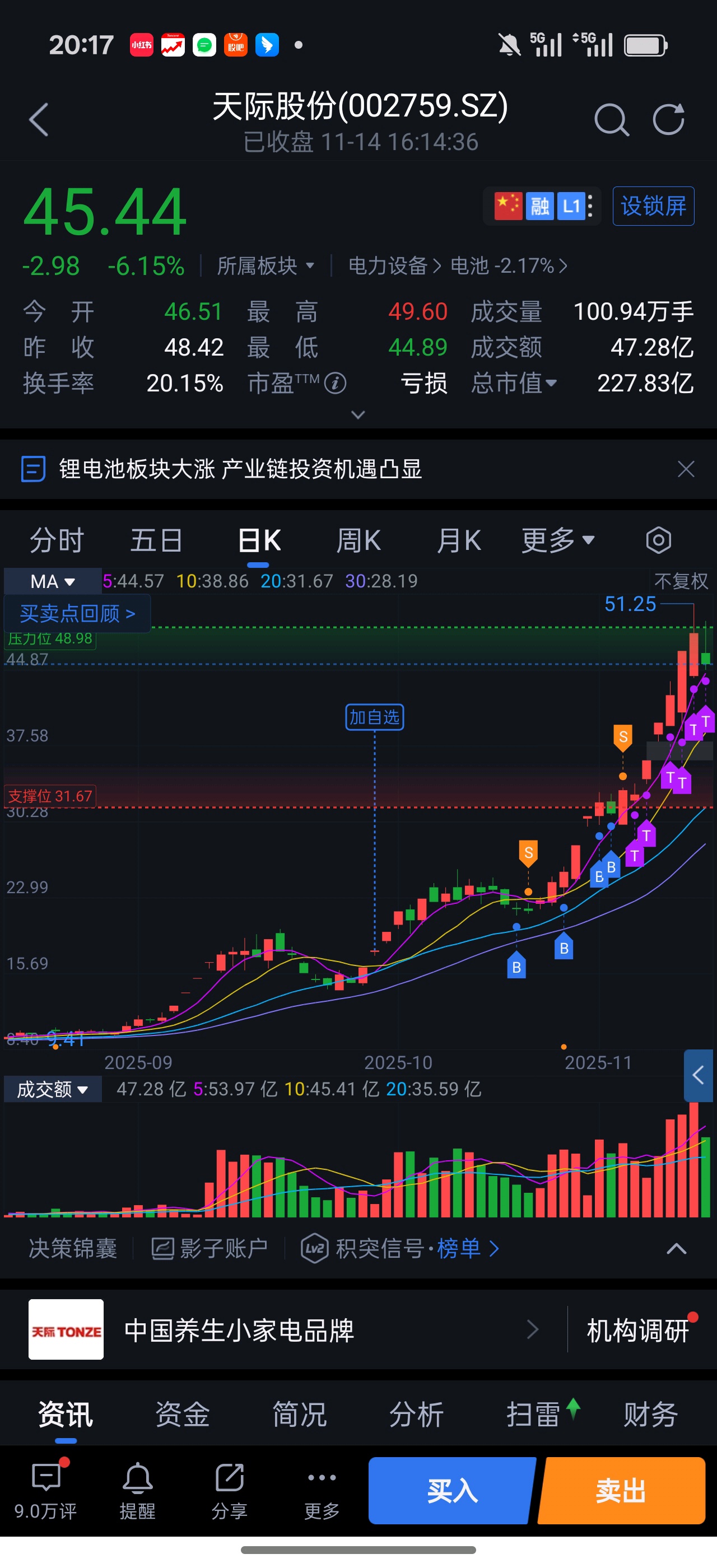Tap the 分享 share icon

point(230,1491)
